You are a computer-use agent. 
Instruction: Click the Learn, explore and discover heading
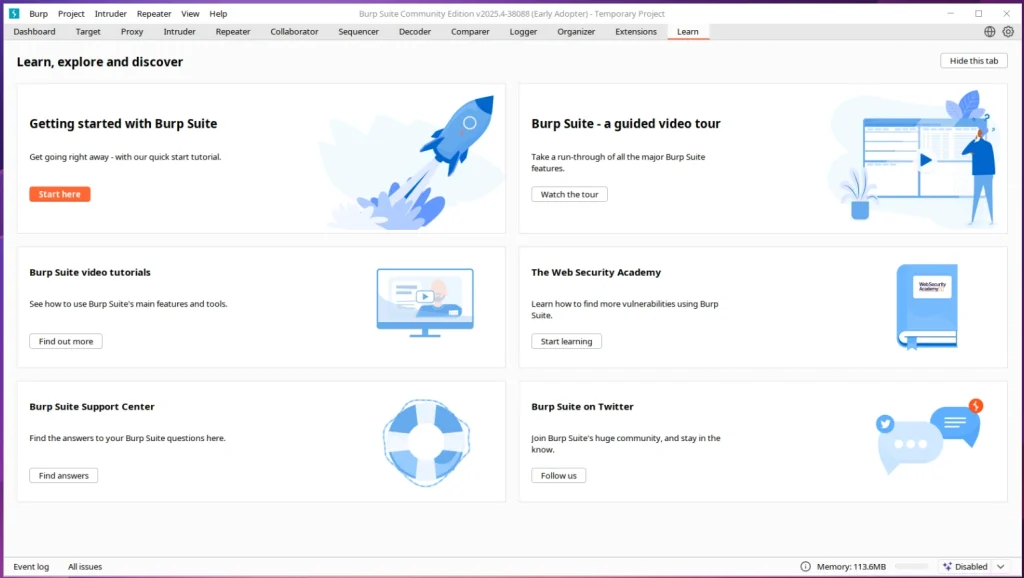click(100, 62)
